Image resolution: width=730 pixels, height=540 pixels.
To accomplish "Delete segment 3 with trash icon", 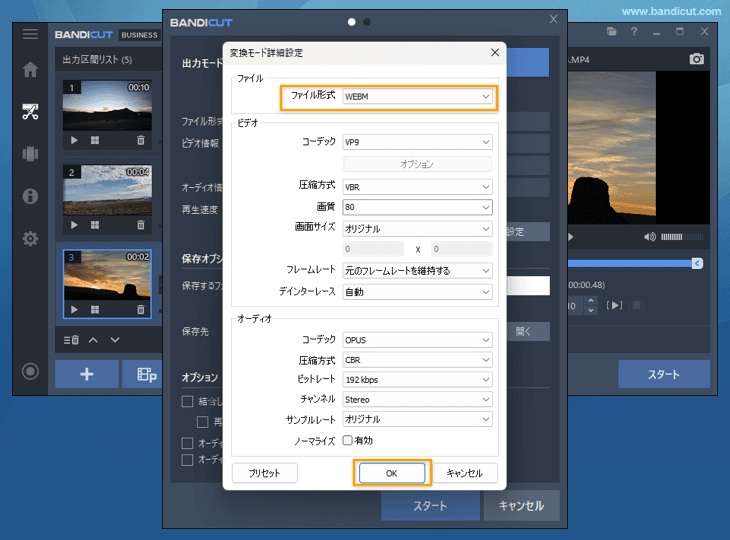I will [141, 310].
